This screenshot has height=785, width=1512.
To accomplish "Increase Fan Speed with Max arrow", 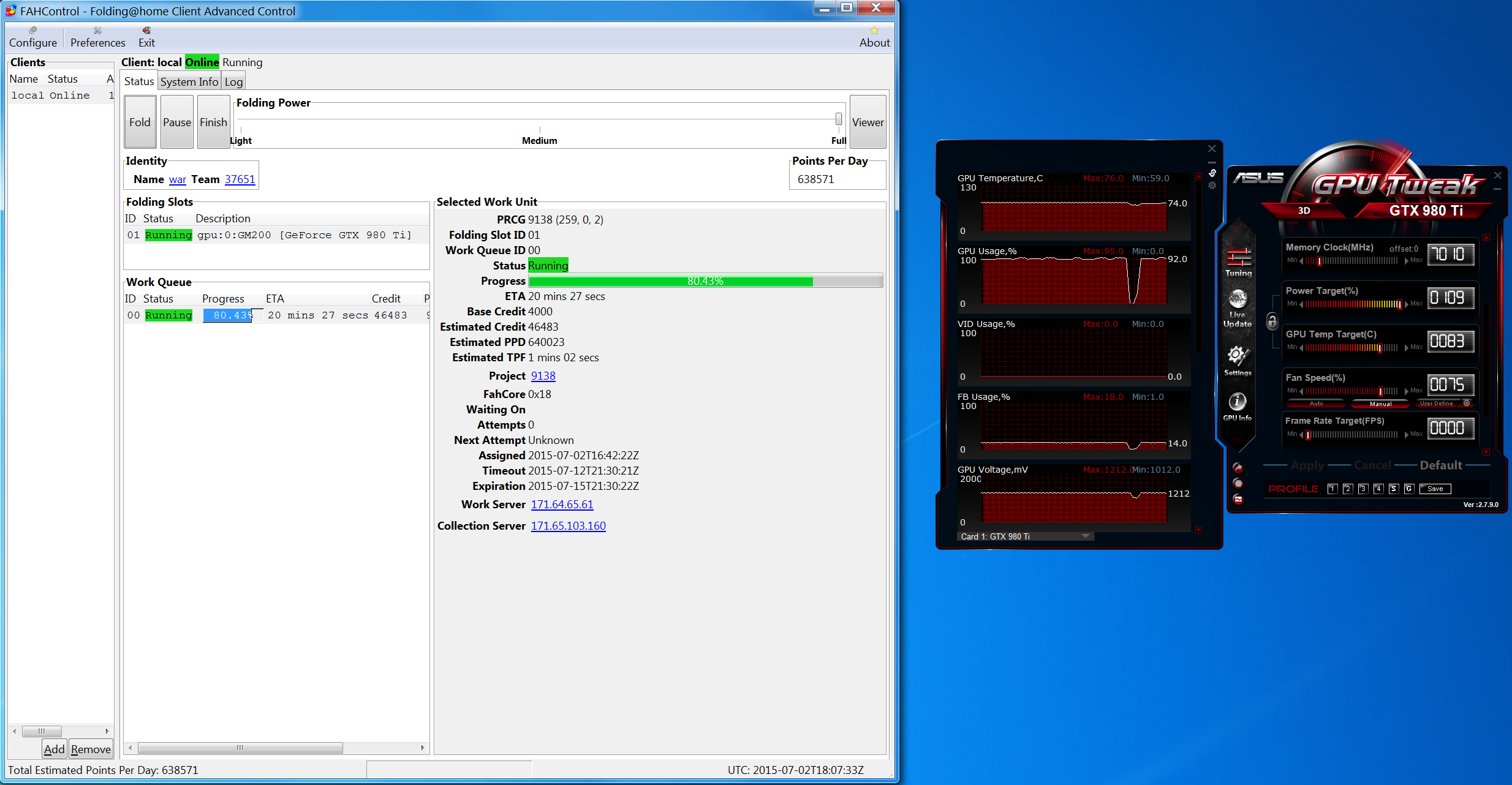I will coord(1406,391).
